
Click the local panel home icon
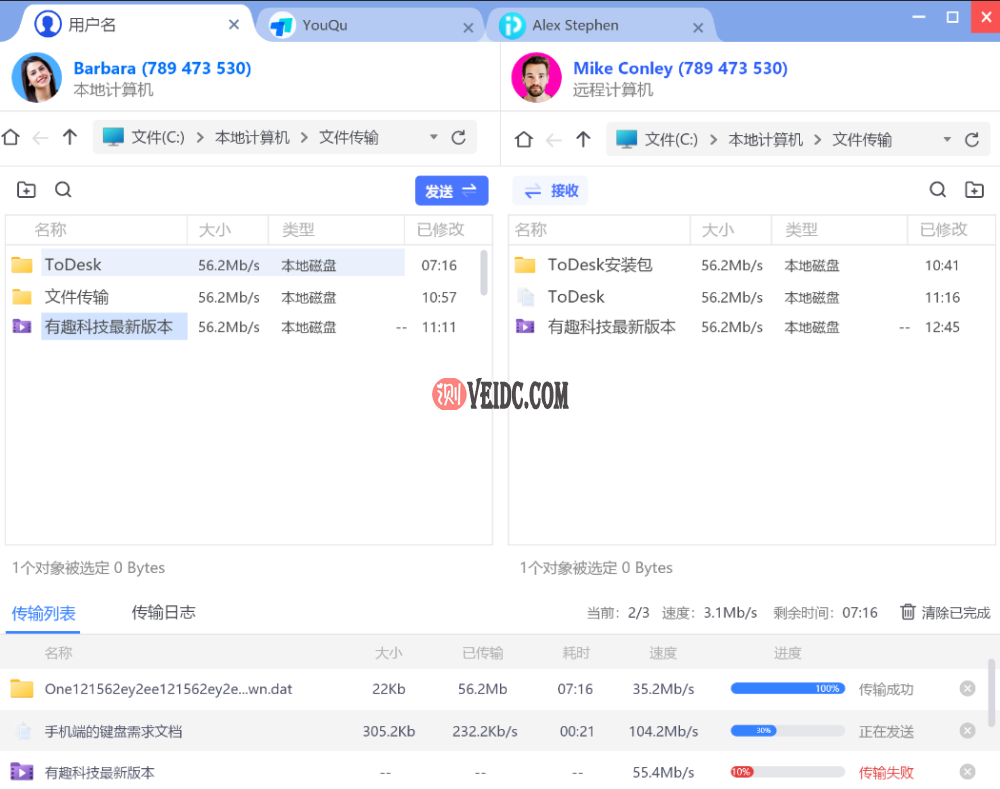pos(11,138)
